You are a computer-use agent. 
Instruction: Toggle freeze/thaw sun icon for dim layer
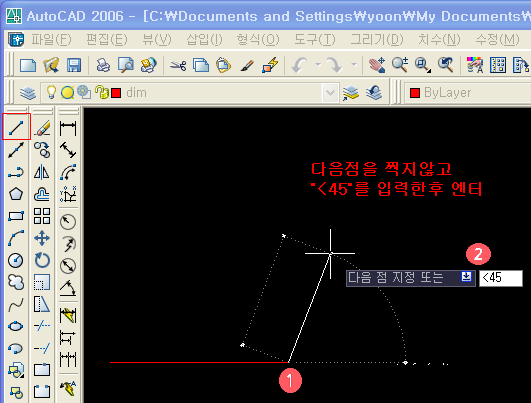click(67, 92)
